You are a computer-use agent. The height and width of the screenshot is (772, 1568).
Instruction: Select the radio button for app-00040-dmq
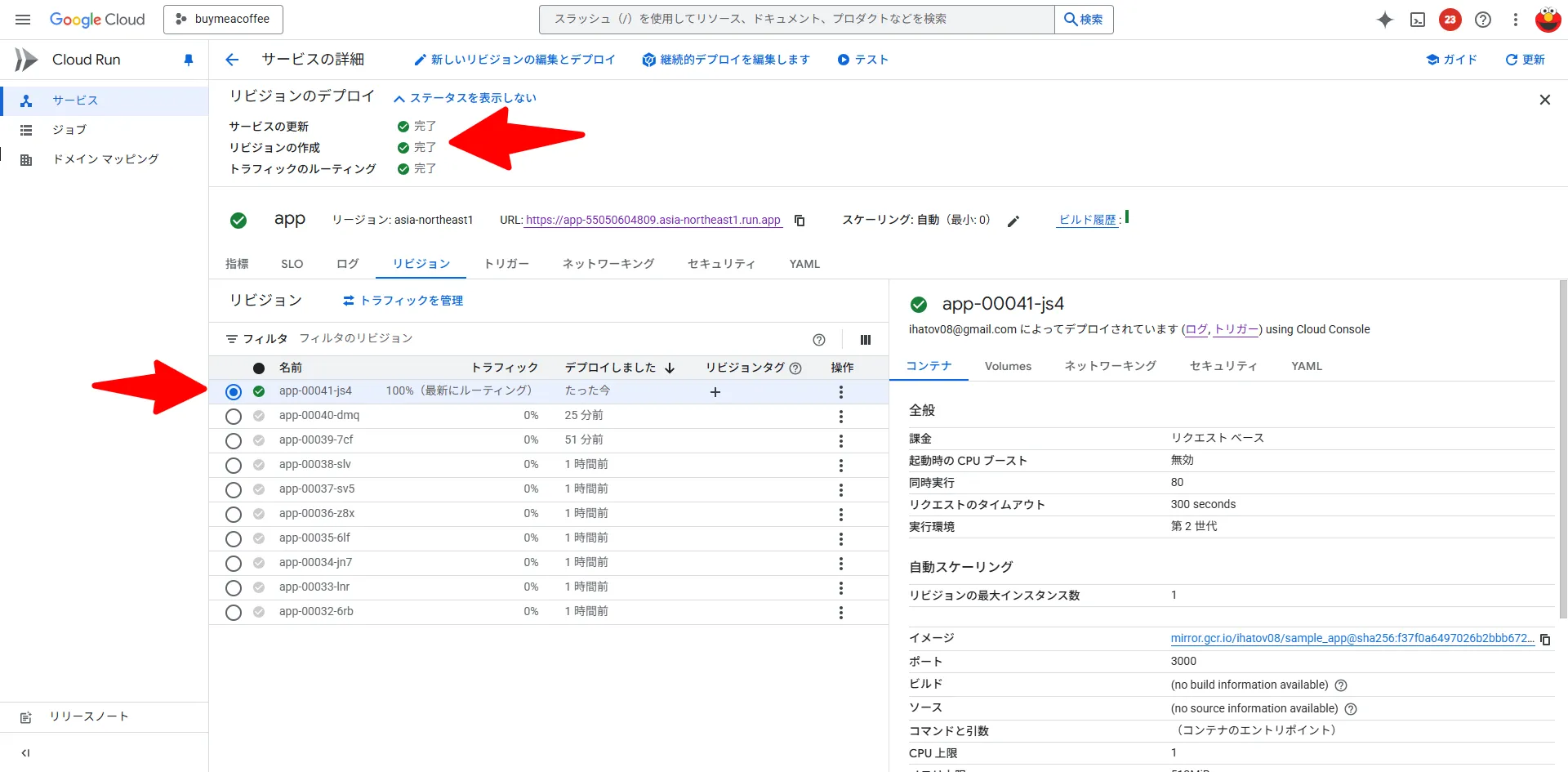pos(234,416)
